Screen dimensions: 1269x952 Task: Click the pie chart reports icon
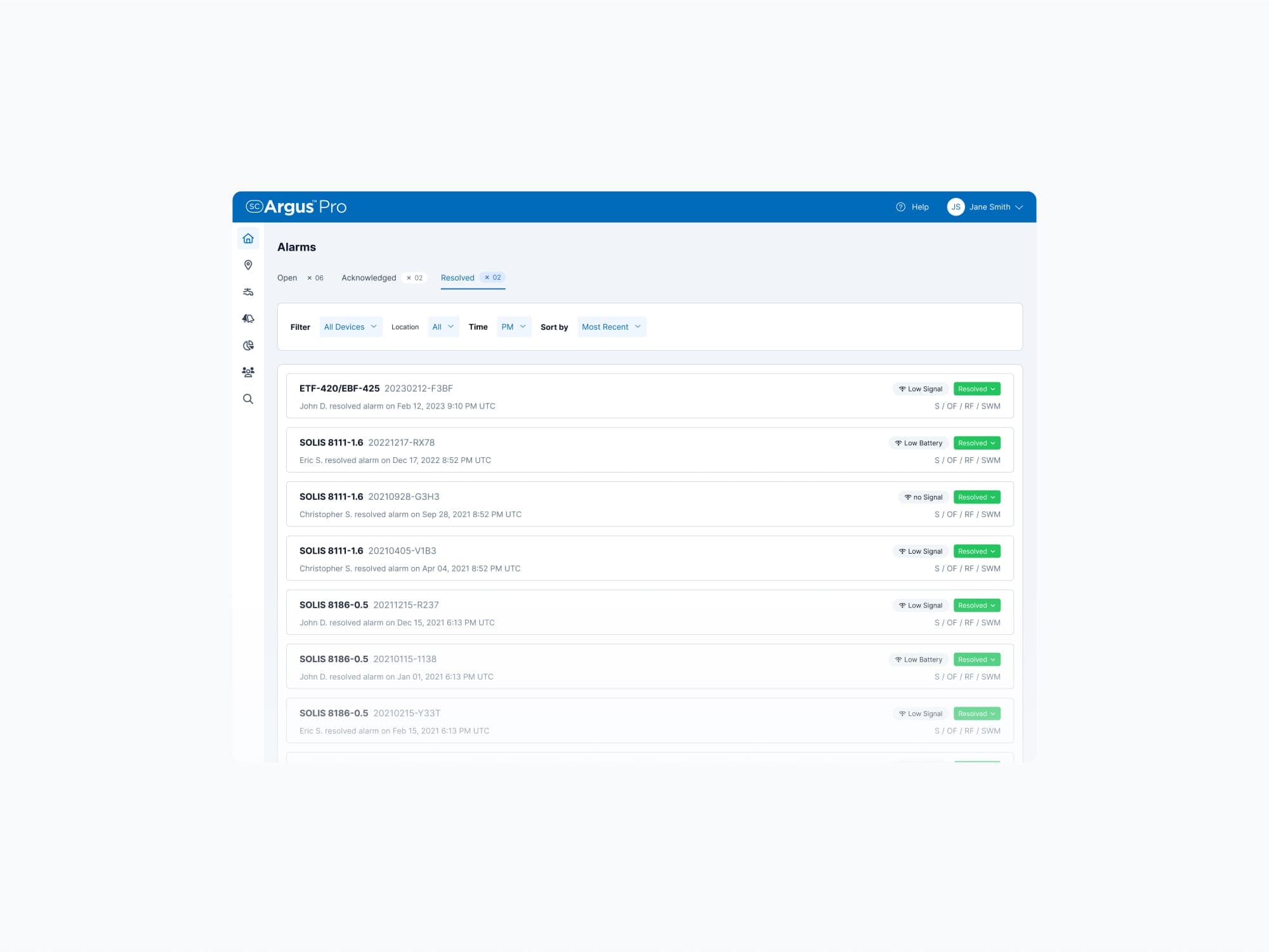pyautogui.click(x=248, y=346)
